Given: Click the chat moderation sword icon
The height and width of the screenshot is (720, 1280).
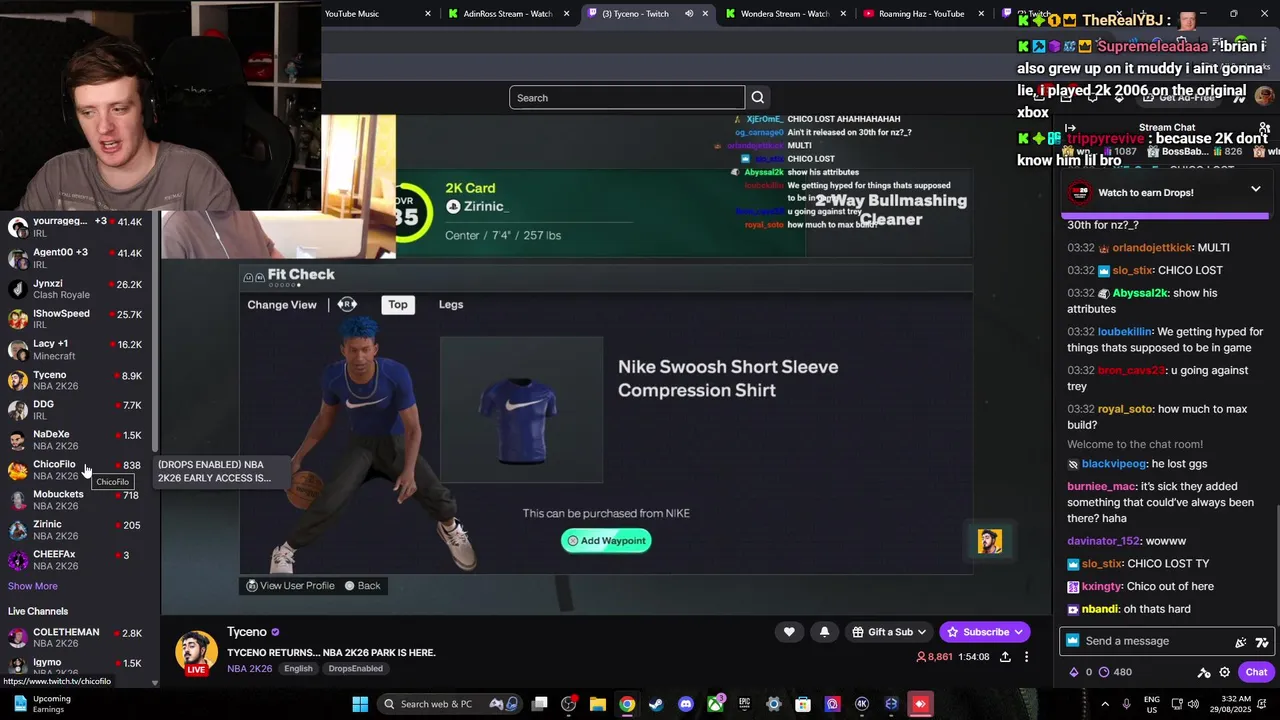Looking at the screenshot, I should click(x=1204, y=672).
